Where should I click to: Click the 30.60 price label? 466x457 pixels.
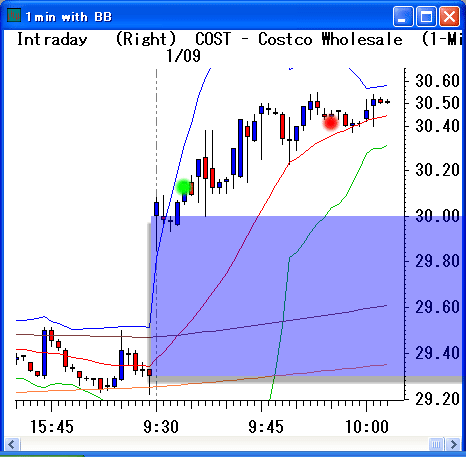437,81
